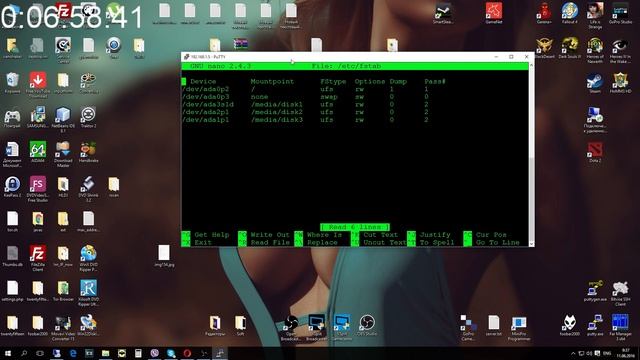This screenshot has height=360, width=640.
Task: Open the Word document icon on desktop
Action: tap(12, 153)
